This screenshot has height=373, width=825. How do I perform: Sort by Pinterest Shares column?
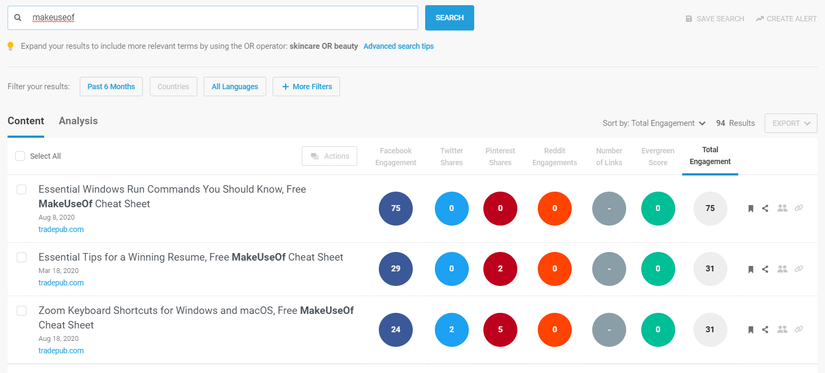point(500,157)
